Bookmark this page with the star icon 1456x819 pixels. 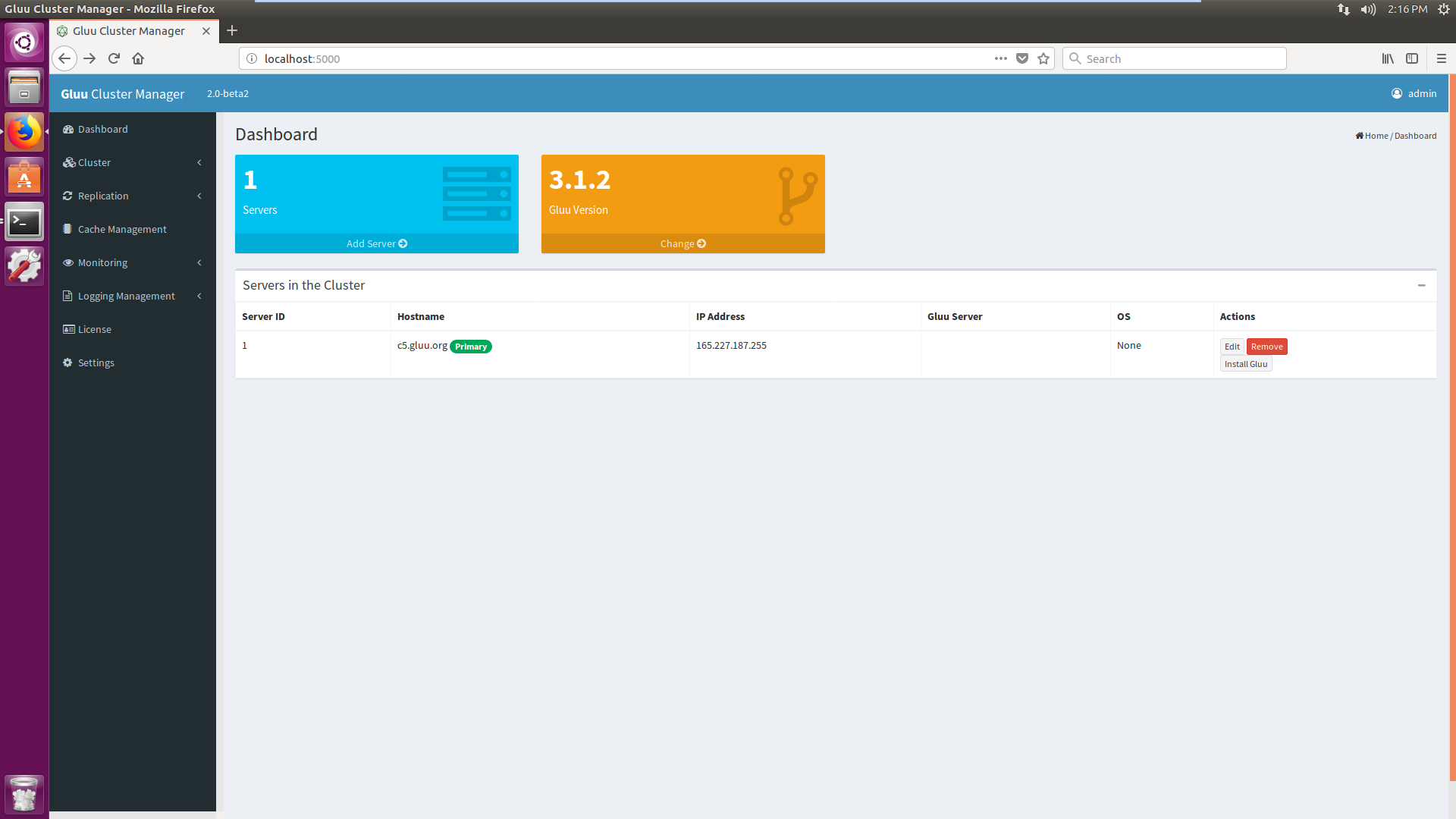click(x=1043, y=58)
